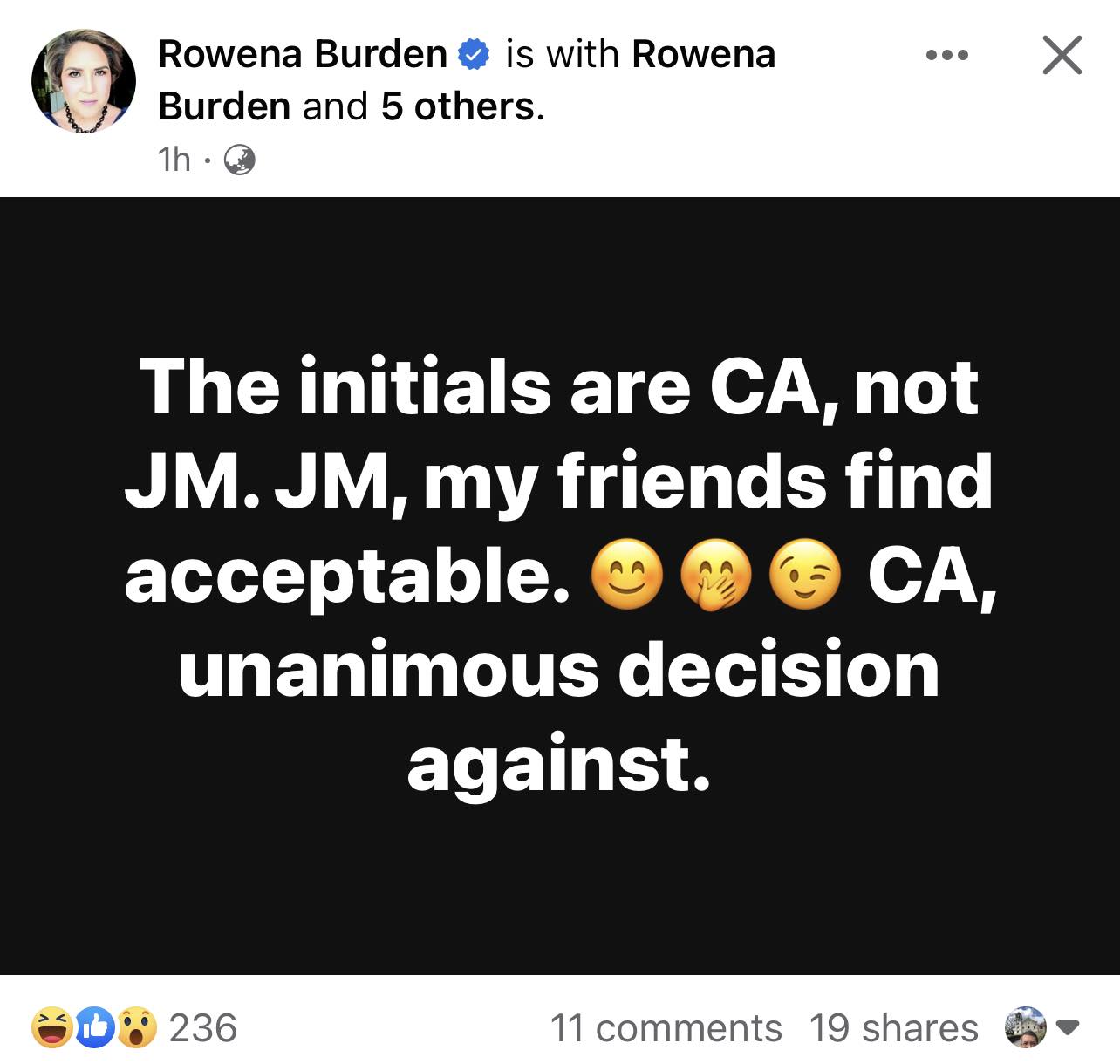Open the tagged Rowena Burden link after "is with"
Viewport: 1120px width, 1064px height.
[467, 80]
